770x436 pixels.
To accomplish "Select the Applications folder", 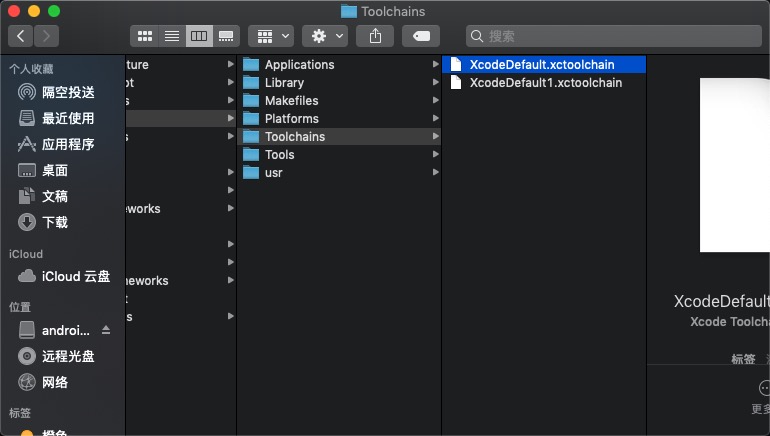I will (339, 64).
